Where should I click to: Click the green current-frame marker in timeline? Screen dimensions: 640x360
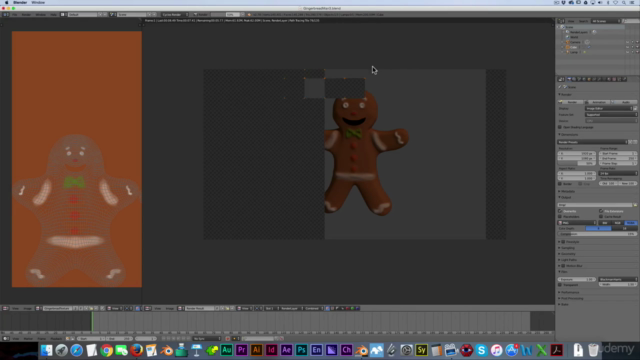point(92,322)
